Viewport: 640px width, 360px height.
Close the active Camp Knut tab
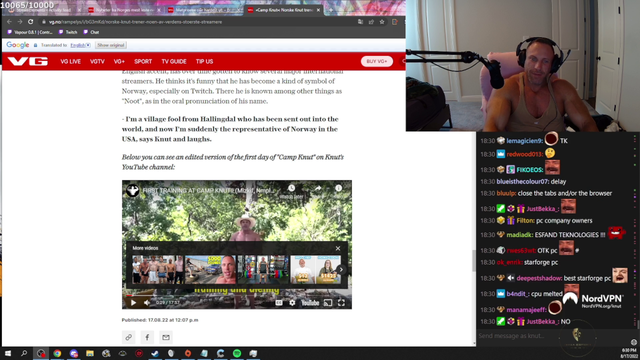[x=318, y=10]
